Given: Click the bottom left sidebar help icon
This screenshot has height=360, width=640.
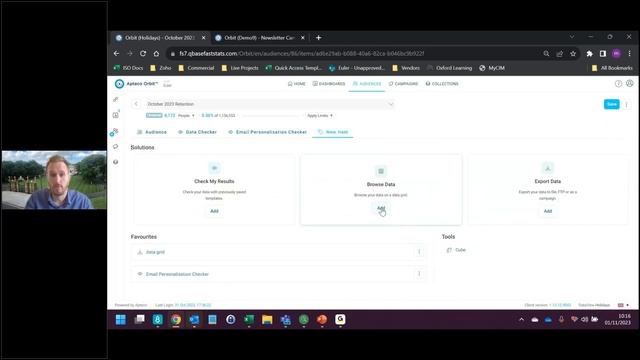Looking at the screenshot, I should (116, 162).
